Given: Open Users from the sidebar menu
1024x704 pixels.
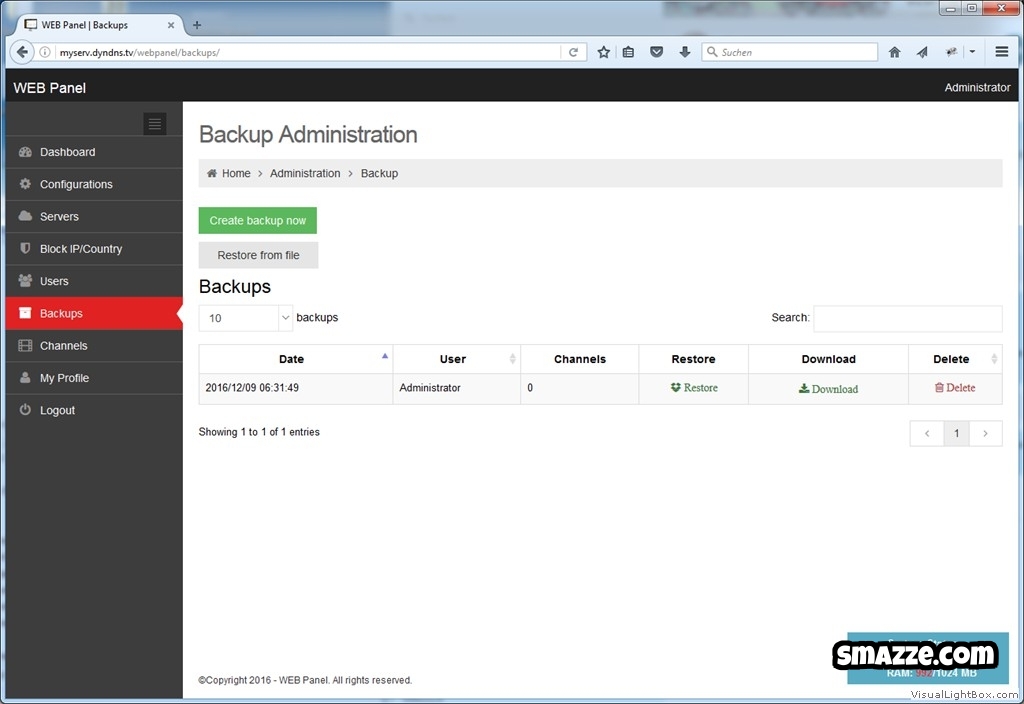Looking at the screenshot, I should coord(93,281).
